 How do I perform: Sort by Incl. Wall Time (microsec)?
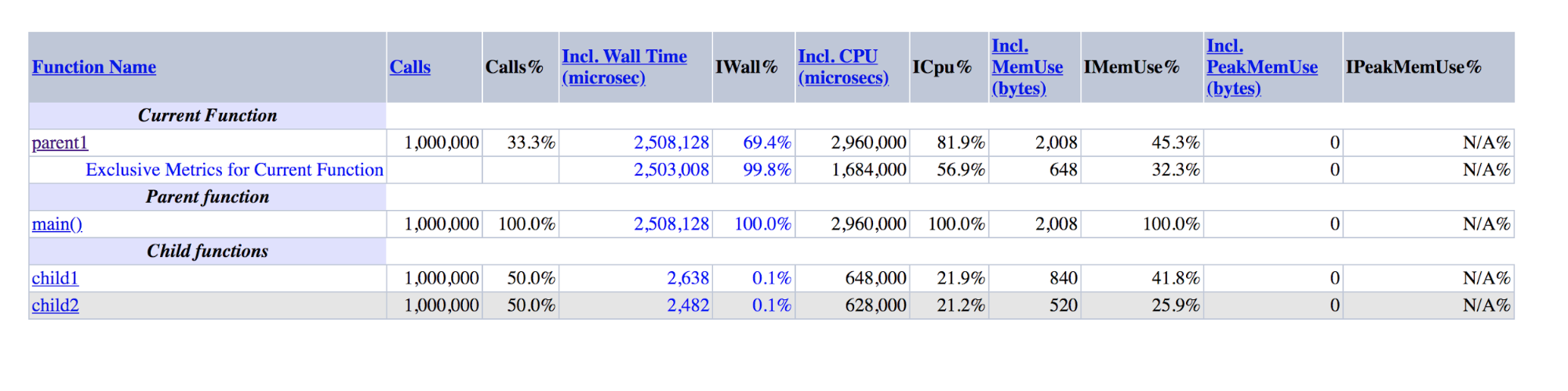pos(624,67)
